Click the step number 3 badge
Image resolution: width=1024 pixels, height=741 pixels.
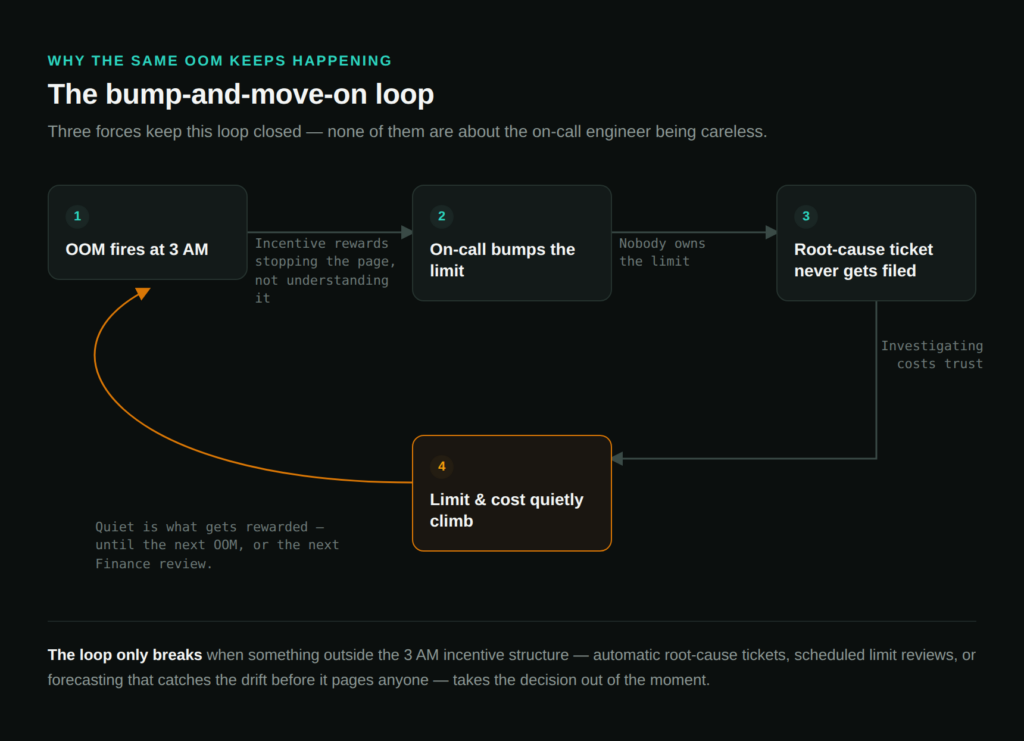tap(806, 216)
